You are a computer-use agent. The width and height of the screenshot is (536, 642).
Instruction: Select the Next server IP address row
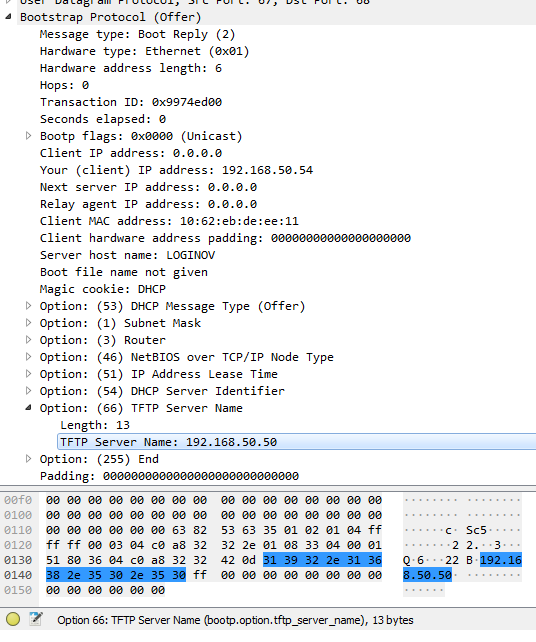(x=148, y=187)
